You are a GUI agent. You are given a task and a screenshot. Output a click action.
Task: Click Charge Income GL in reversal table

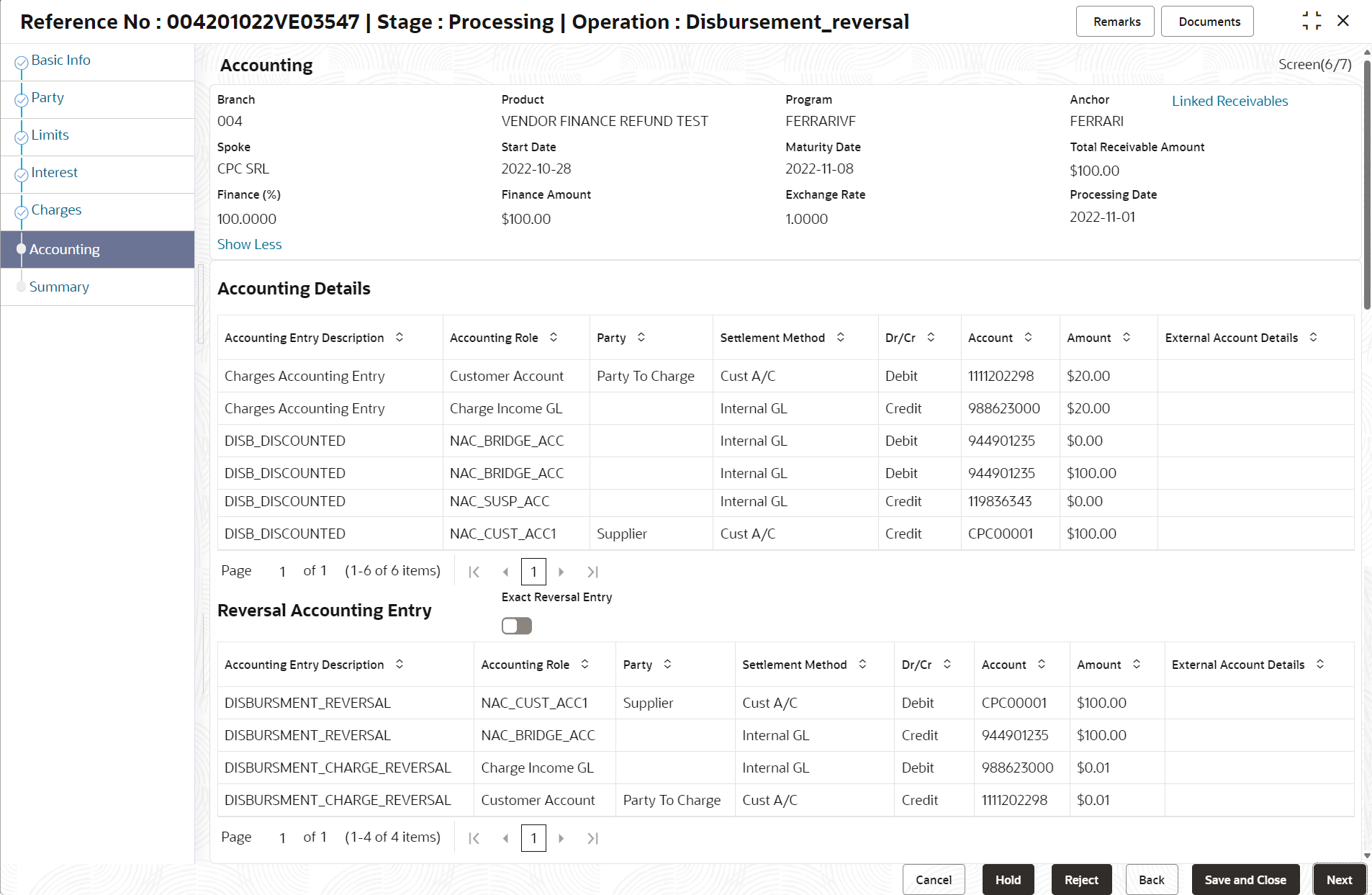537,768
